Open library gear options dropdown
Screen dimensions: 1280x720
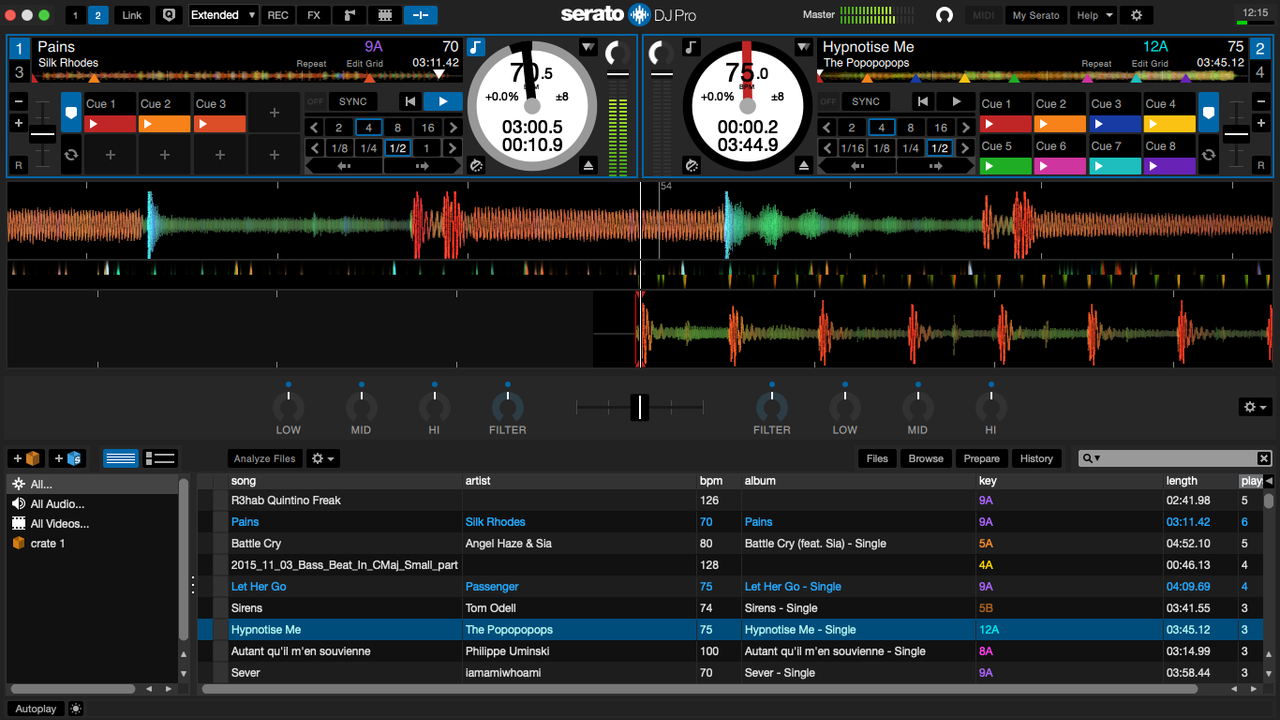coord(323,458)
